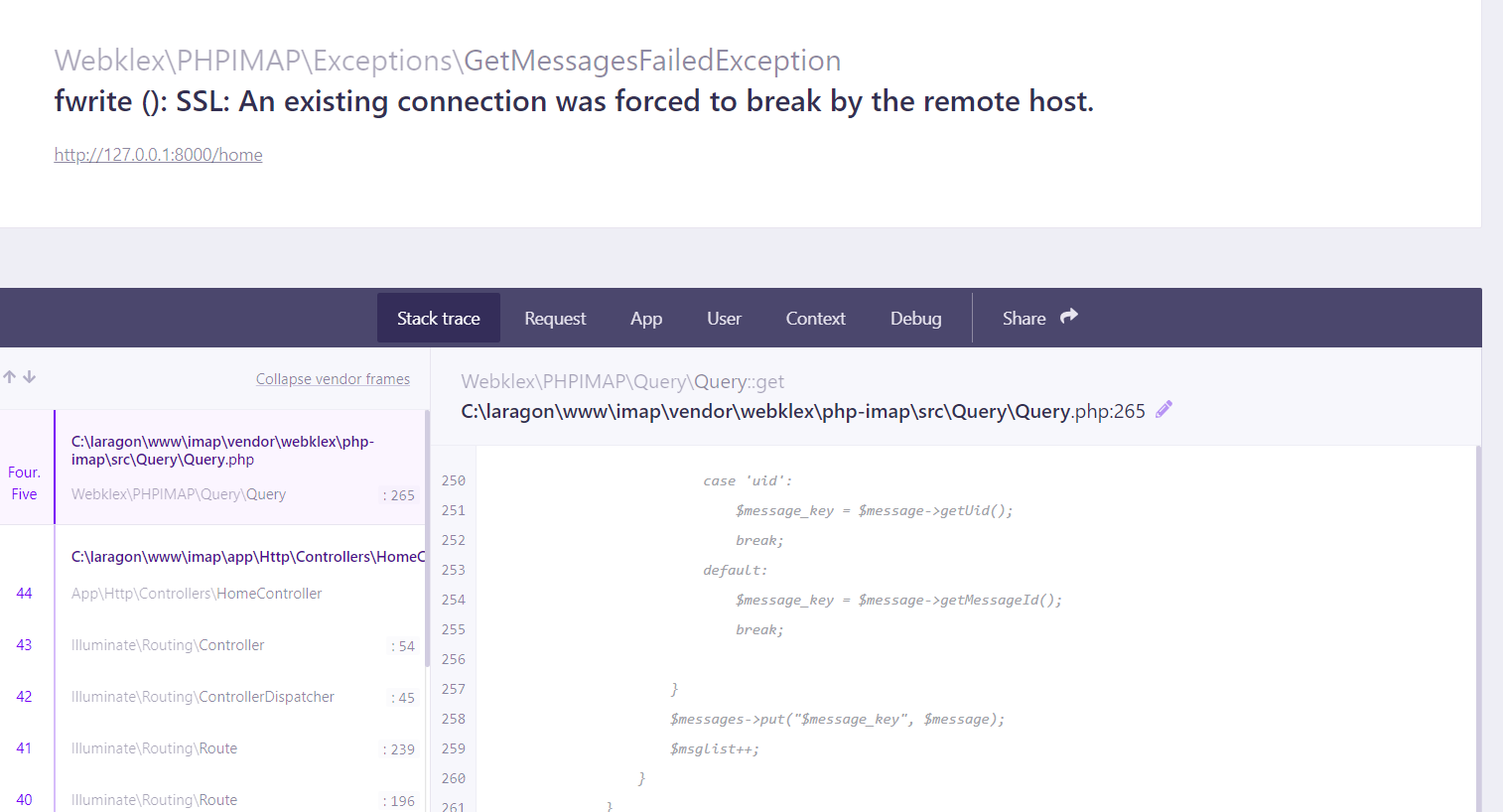The width and height of the screenshot is (1503, 812).
Task: Click the up arrow frame navigation icon
Action: coord(10,377)
